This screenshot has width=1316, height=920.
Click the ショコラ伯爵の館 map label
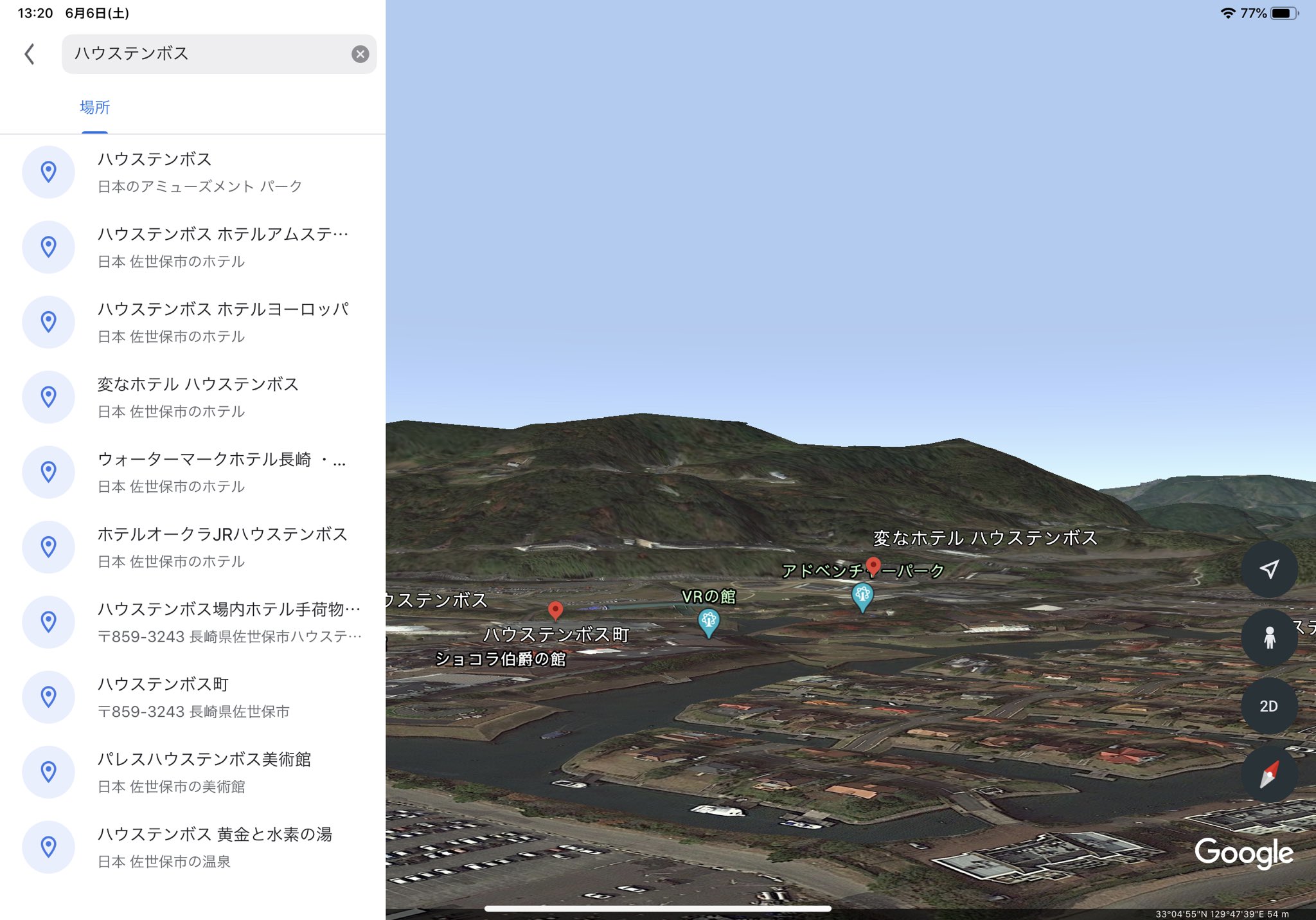coord(501,659)
